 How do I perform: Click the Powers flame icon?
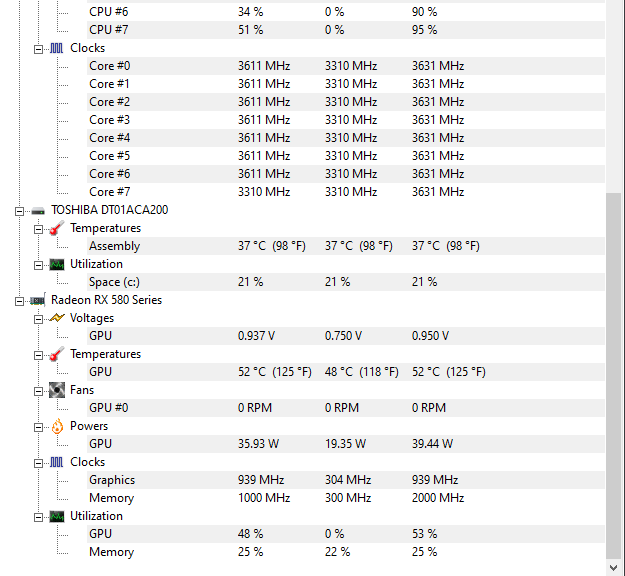coord(57,426)
